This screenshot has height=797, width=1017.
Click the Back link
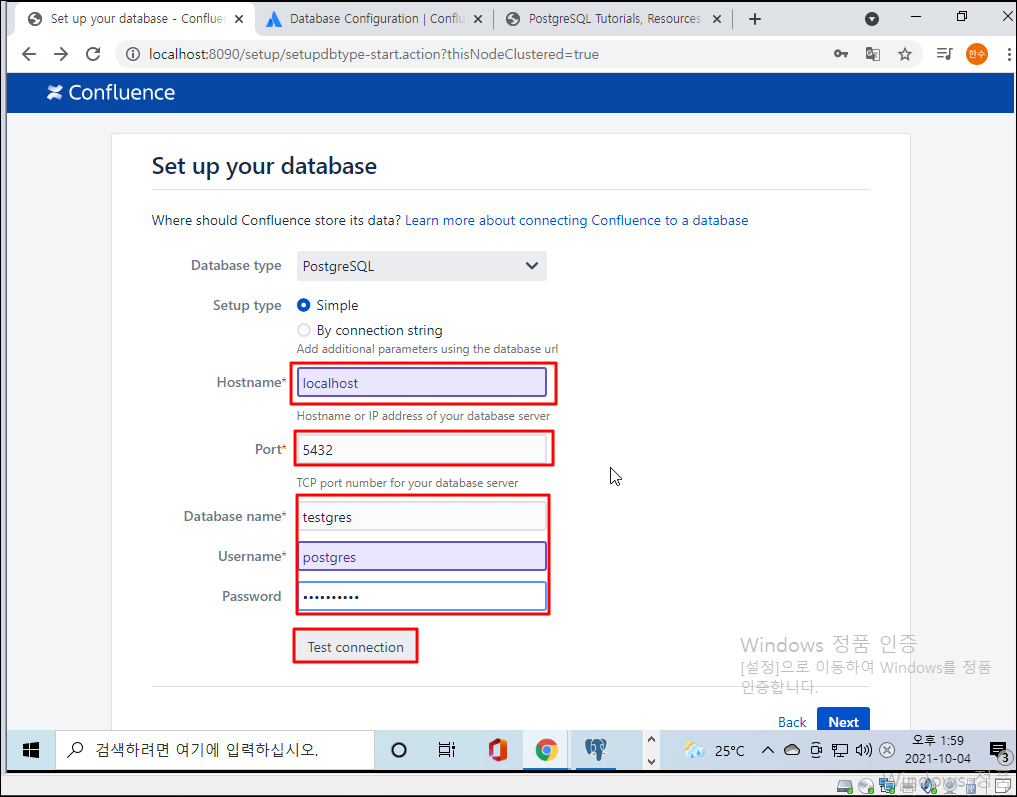[792, 722]
